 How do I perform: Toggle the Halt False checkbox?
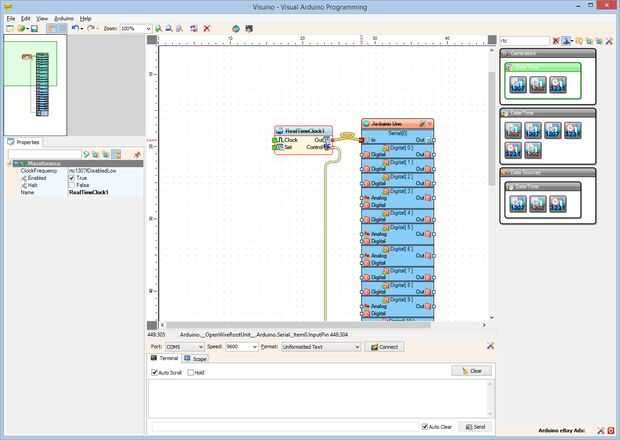tap(72, 185)
